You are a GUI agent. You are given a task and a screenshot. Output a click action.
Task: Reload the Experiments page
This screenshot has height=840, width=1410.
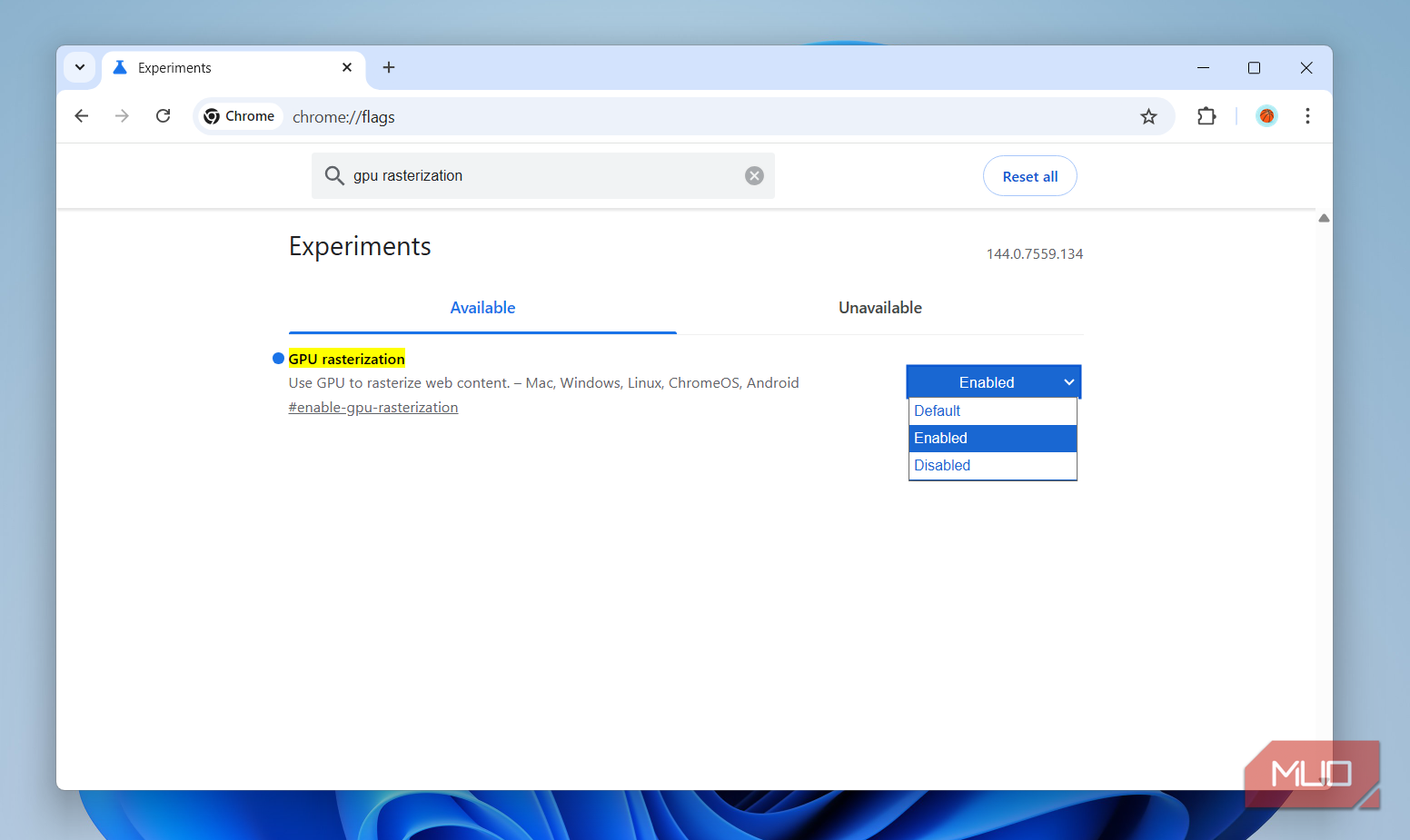pyautogui.click(x=163, y=116)
